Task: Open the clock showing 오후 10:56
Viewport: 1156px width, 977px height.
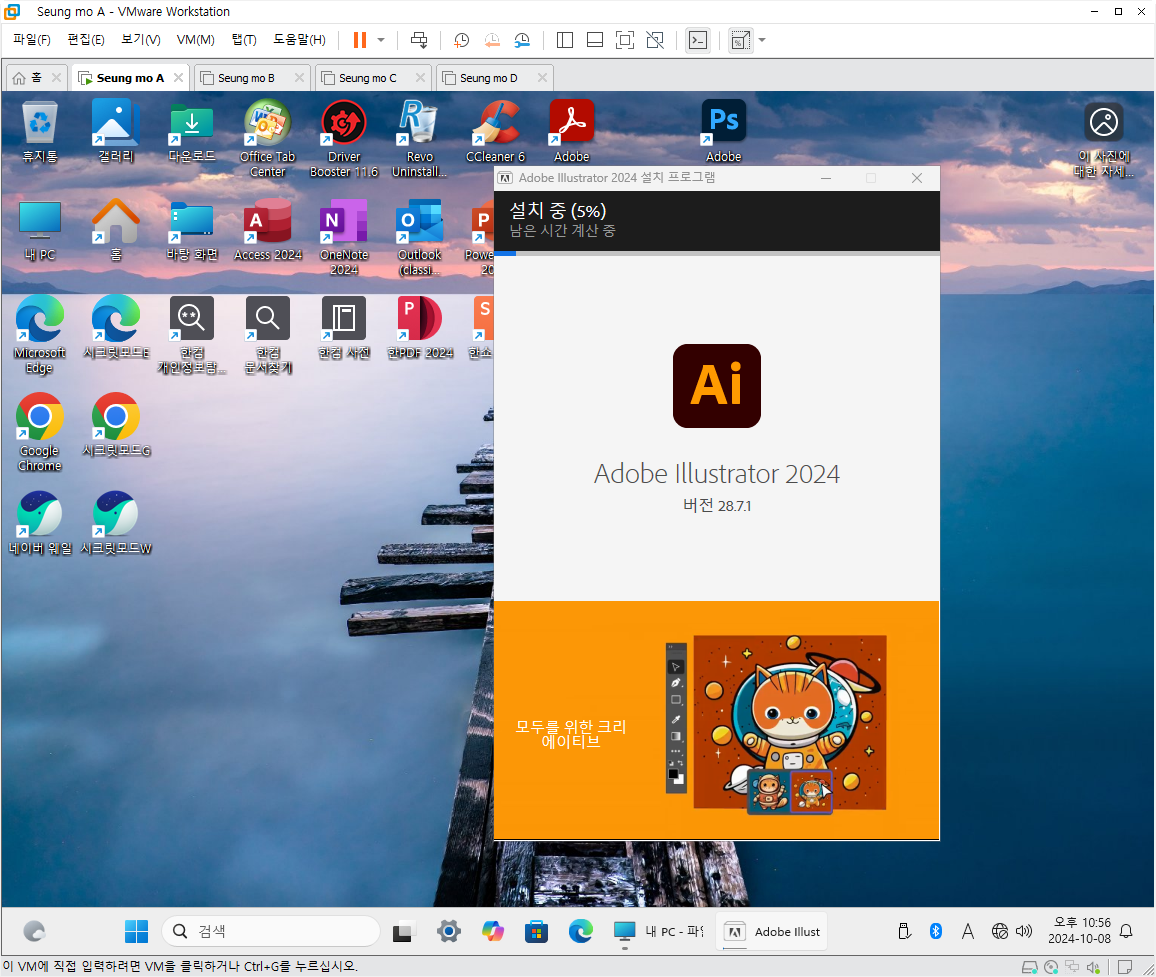Action: point(1079,931)
